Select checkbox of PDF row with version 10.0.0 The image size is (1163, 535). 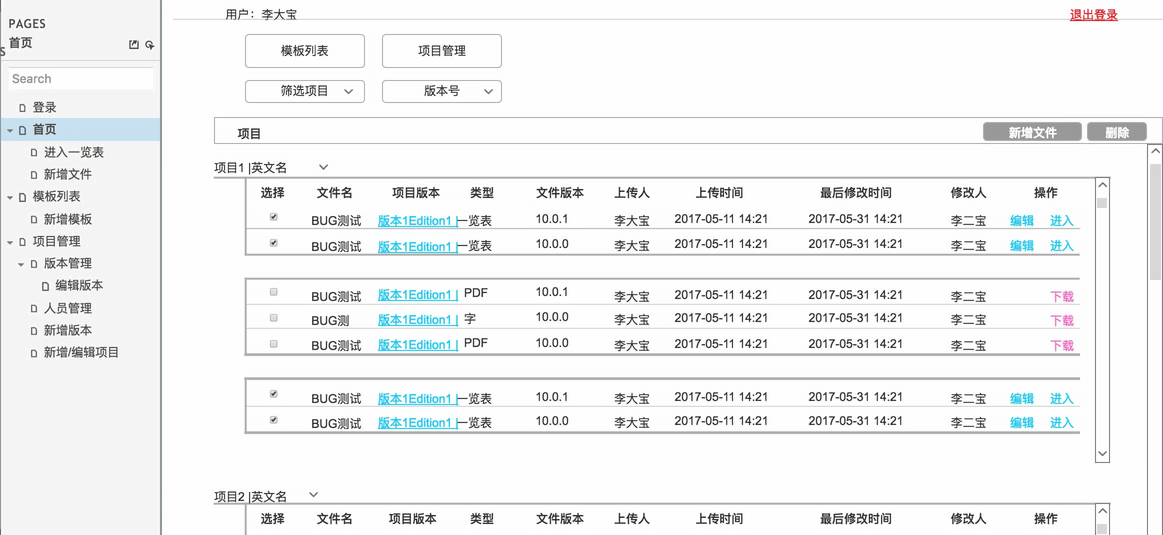click(273, 344)
